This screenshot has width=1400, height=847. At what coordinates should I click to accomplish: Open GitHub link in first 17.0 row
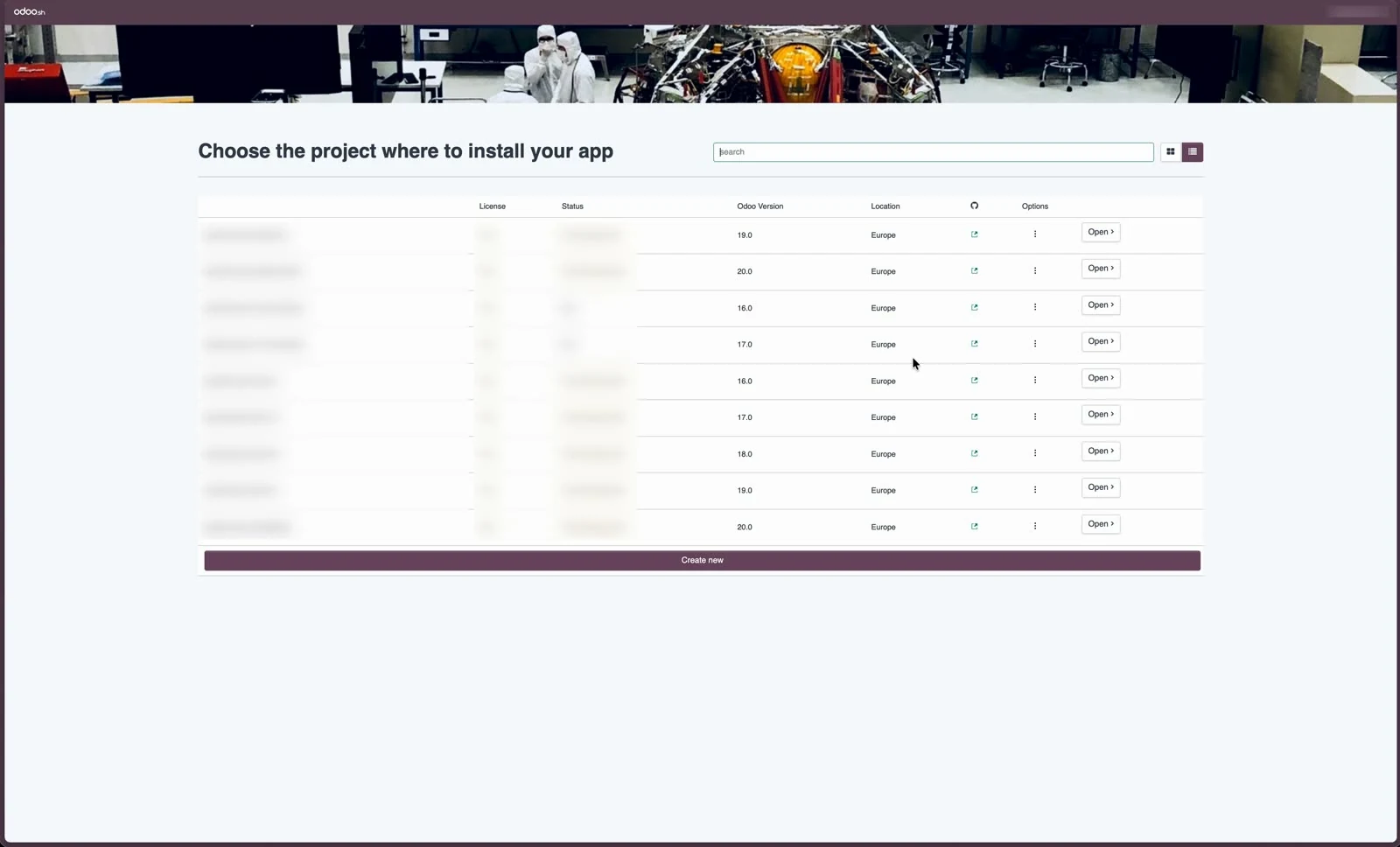tap(974, 344)
